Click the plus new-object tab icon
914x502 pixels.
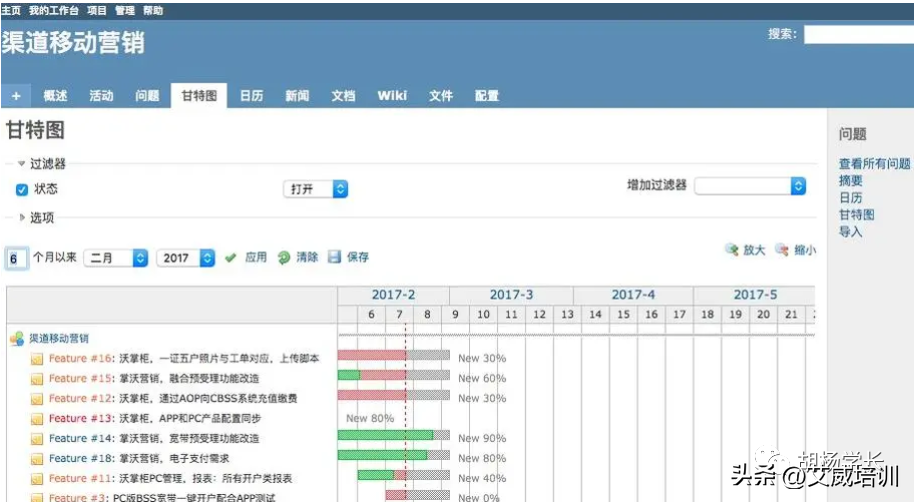coord(16,96)
